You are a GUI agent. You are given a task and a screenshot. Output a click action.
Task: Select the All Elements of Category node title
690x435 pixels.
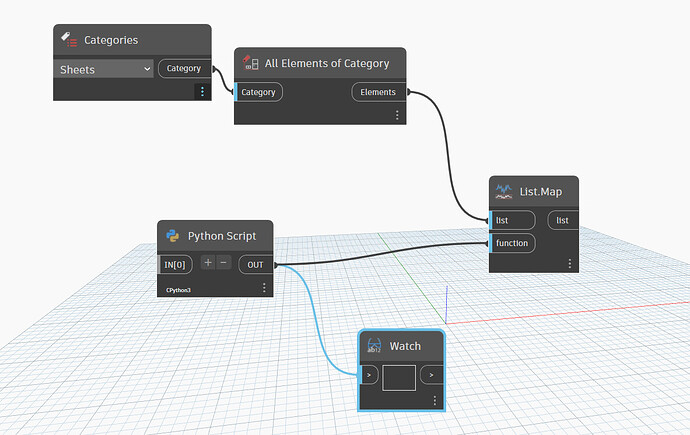pyautogui.click(x=327, y=63)
